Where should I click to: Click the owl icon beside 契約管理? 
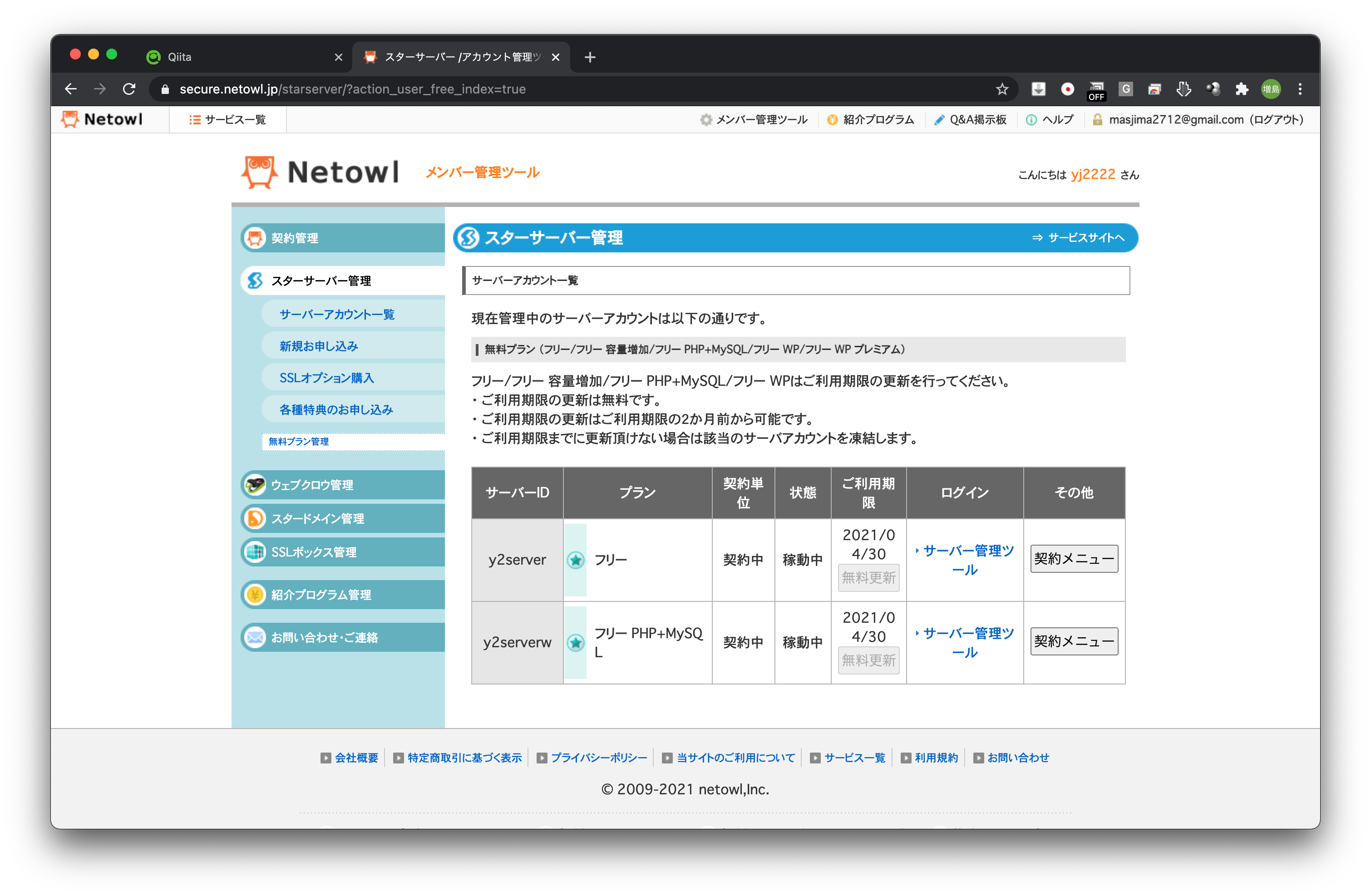coord(255,238)
